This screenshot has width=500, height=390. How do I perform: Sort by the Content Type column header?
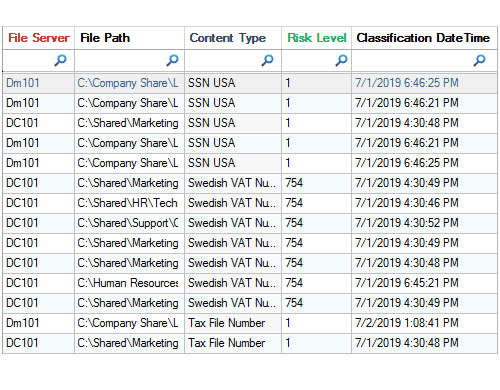pyautogui.click(x=233, y=38)
